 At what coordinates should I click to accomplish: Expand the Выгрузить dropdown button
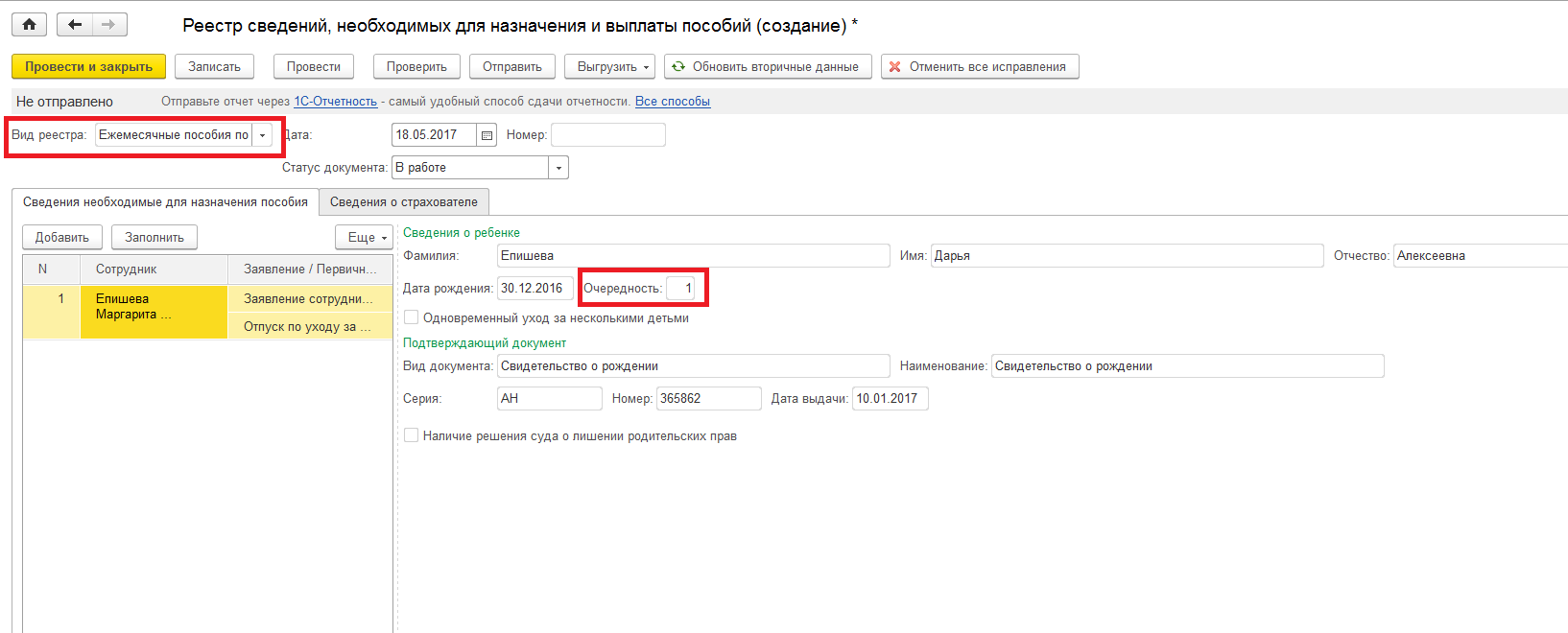coord(609,67)
